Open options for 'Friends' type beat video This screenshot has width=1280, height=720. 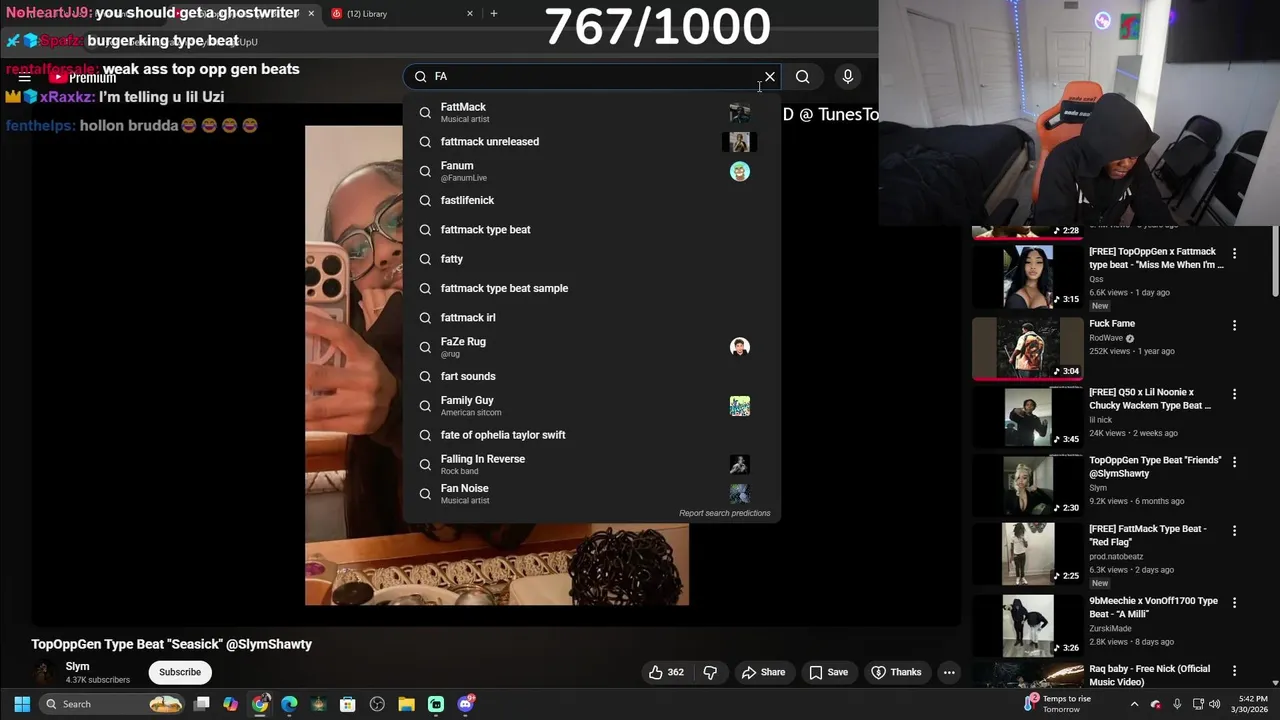pos(1234,462)
